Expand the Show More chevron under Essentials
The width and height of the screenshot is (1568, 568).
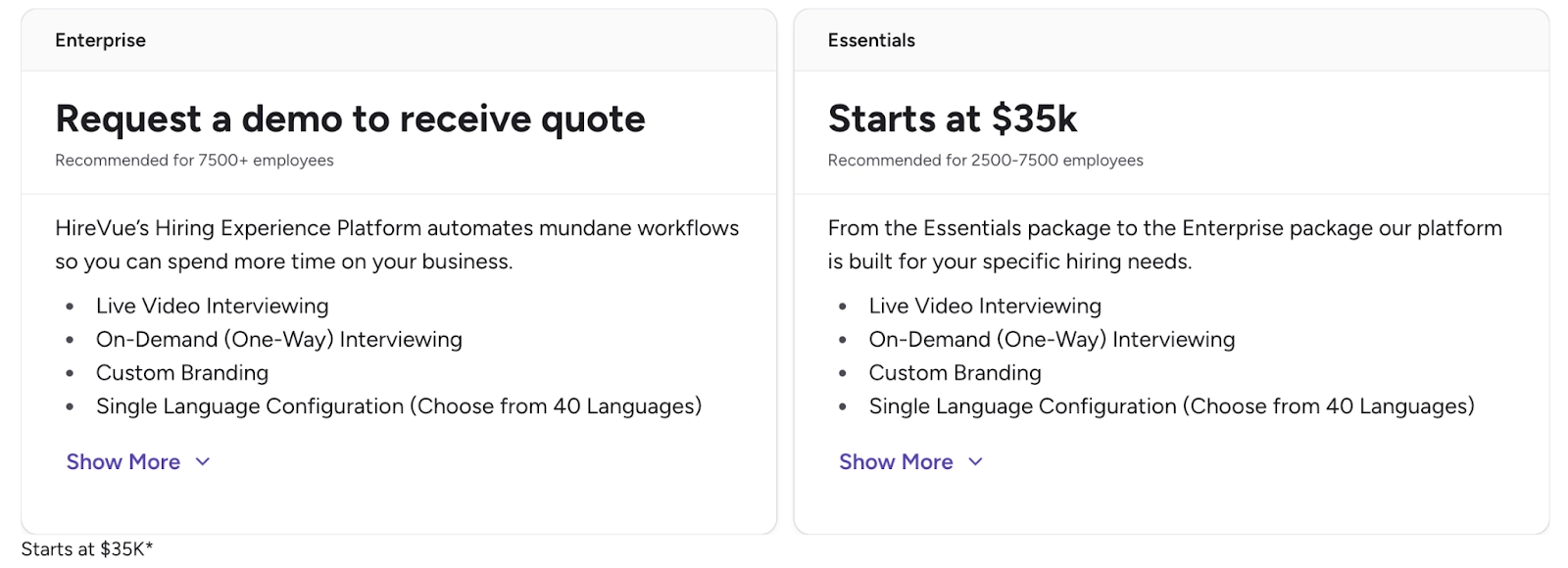point(976,461)
